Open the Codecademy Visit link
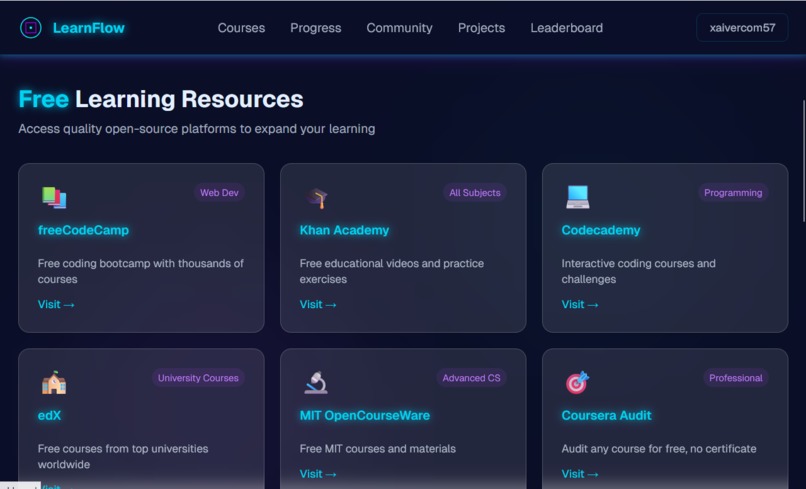806x489 pixels. click(x=580, y=304)
